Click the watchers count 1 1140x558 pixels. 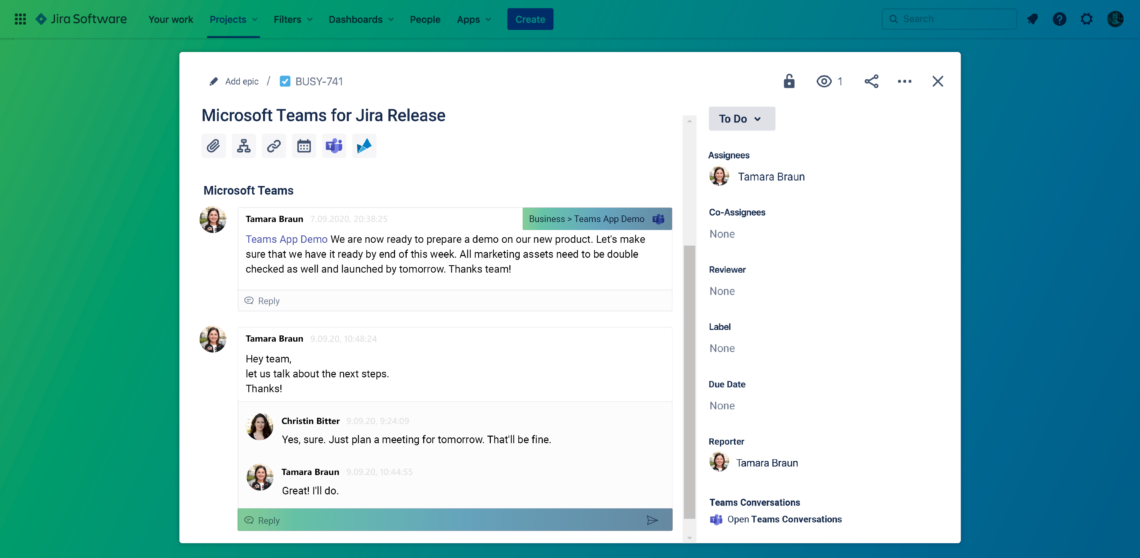click(x=840, y=81)
